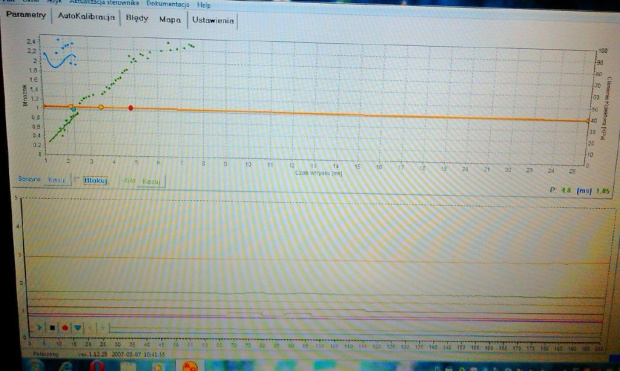Click the blue down-arrow load icon
Viewport: 620px width, 371px height.
[78, 327]
